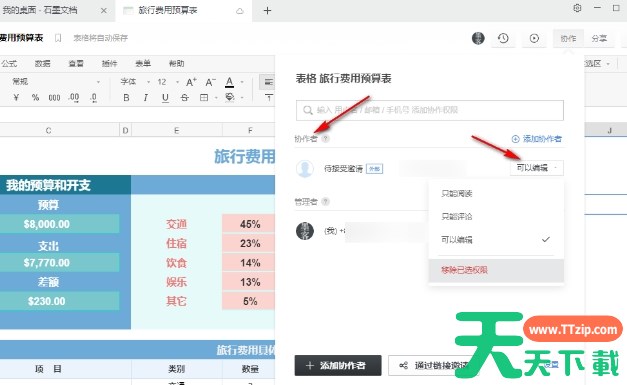Open the settings gear icon
The image size is (627, 385).
coord(577,8)
